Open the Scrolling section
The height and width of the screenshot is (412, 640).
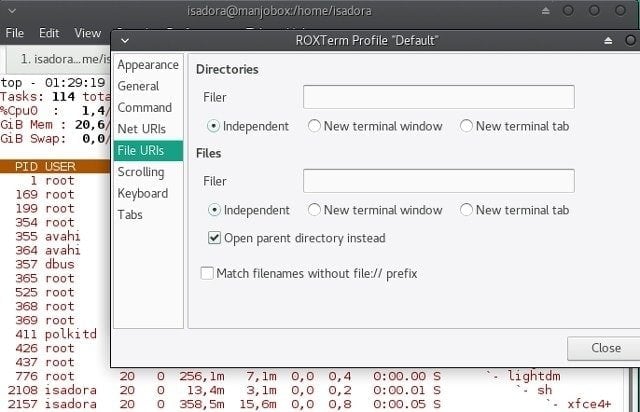(148, 172)
